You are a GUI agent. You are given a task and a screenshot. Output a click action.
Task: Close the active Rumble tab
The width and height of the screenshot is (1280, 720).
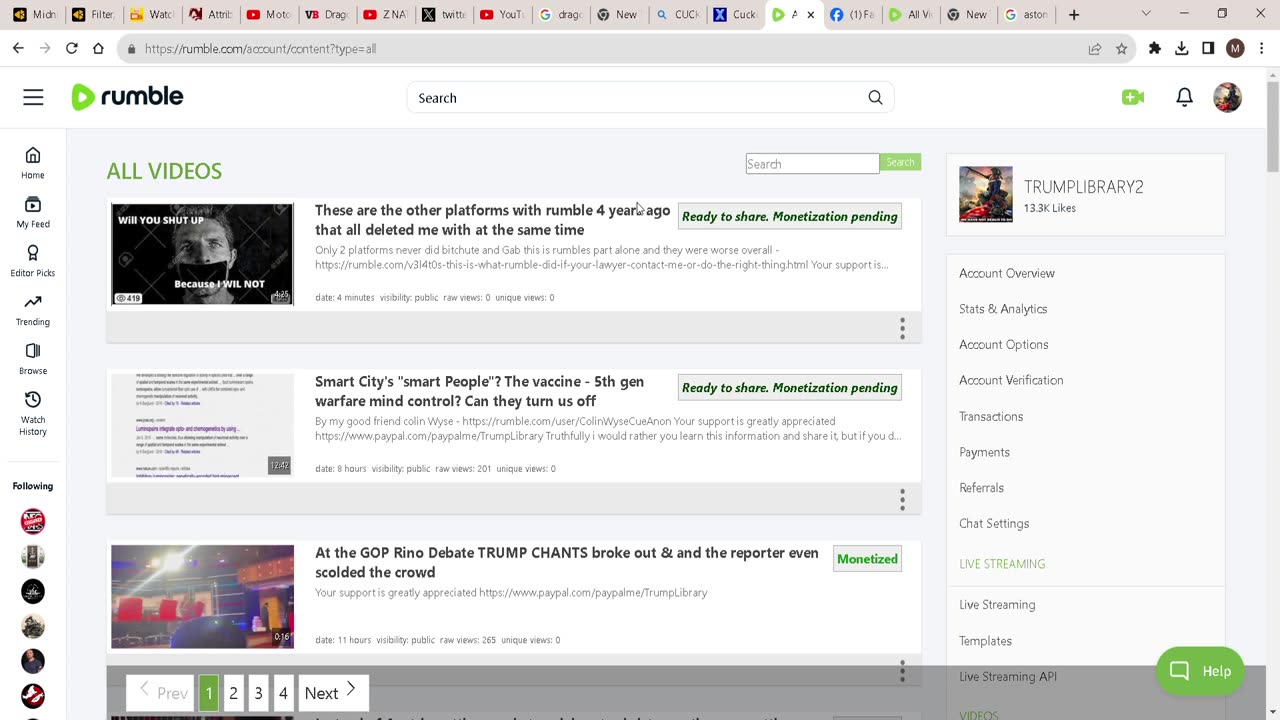click(x=810, y=14)
